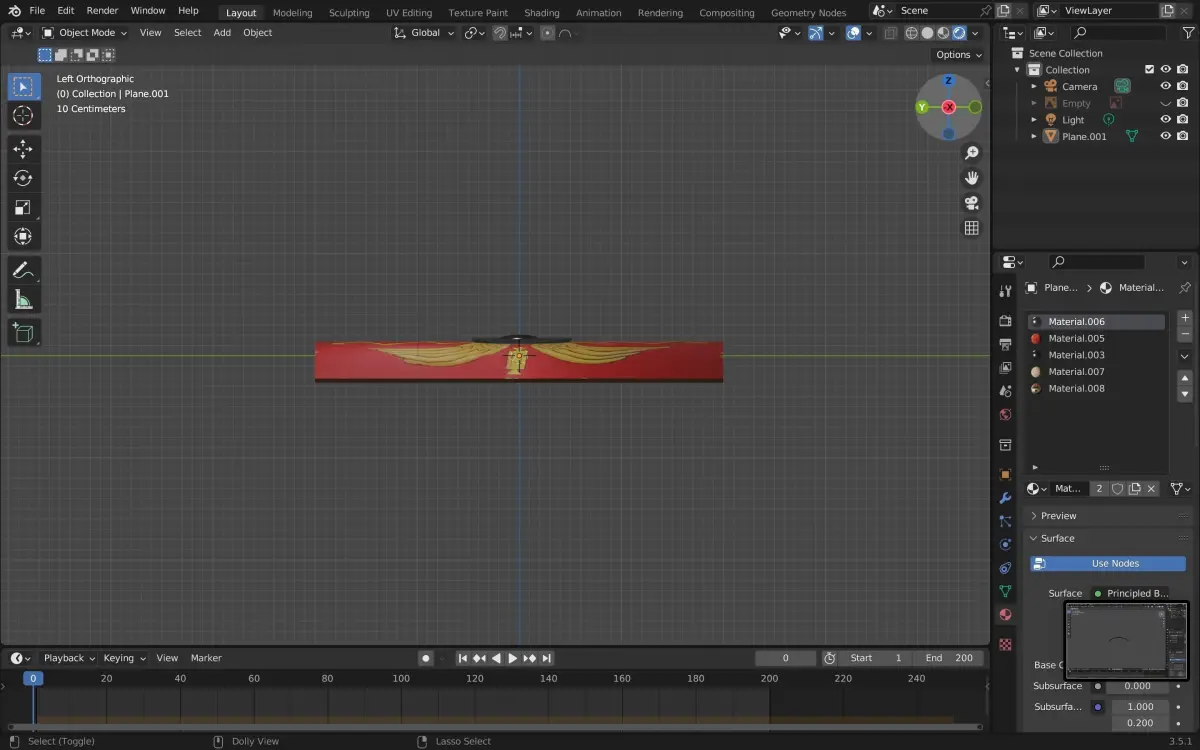Click the zoom view magnifier icon
The height and width of the screenshot is (750, 1200).
[x=971, y=153]
